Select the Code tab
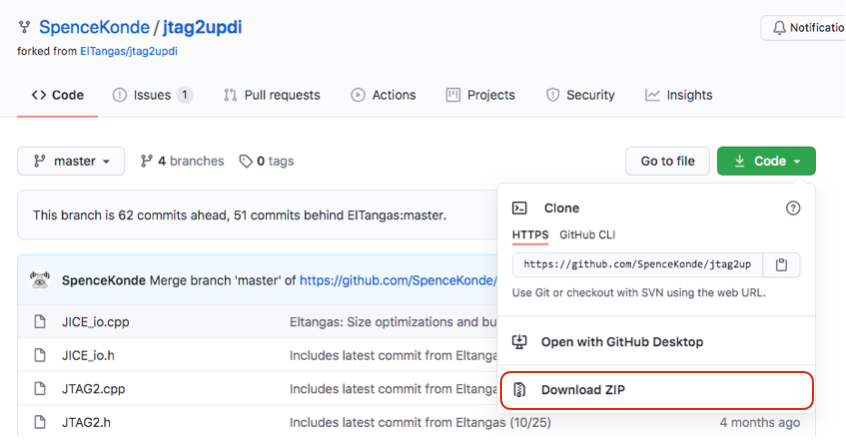Viewport: 846px width, 440px height. point(57,95)
